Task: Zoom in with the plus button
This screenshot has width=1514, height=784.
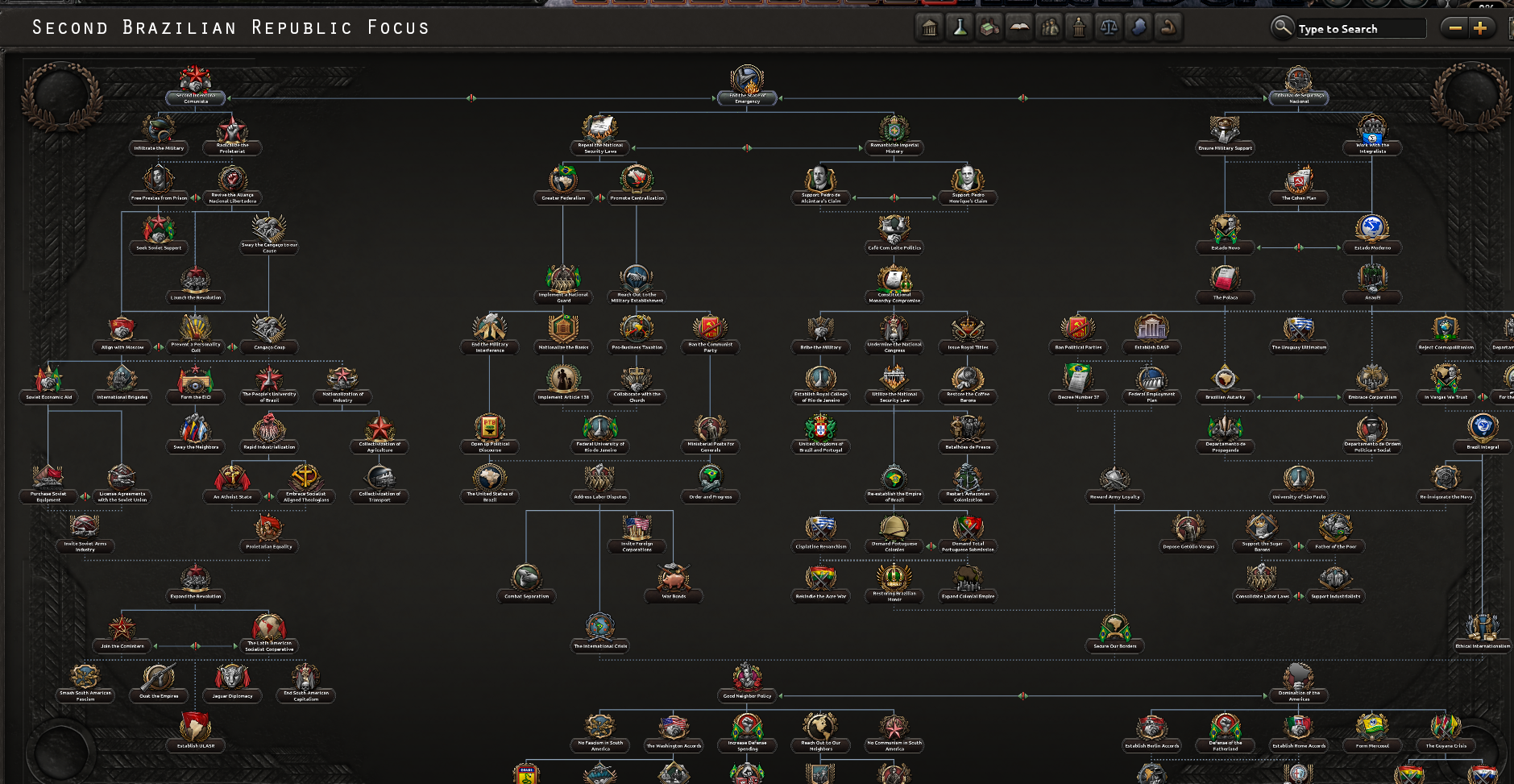Action: [1480, 28]
